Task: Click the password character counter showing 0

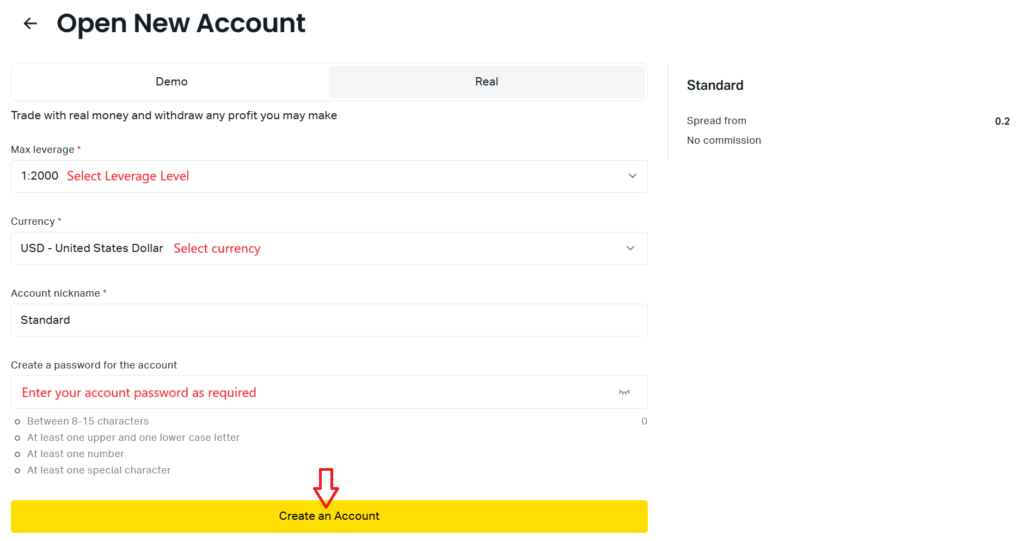Action: [644, 421]
